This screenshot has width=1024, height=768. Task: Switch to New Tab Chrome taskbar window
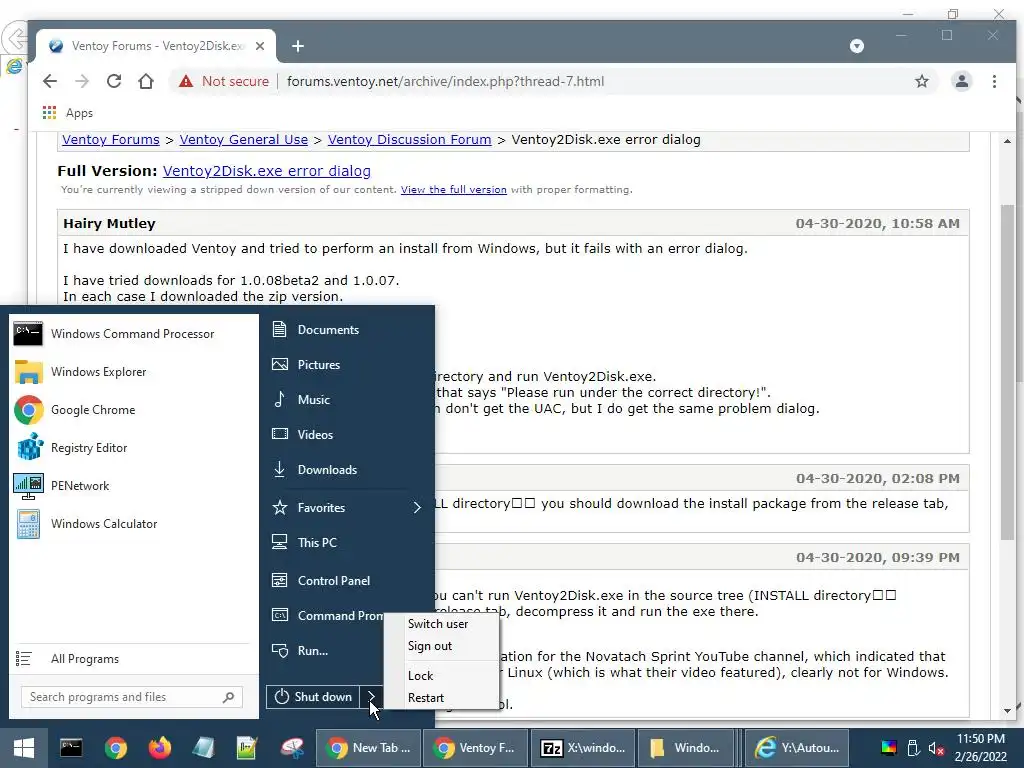(x=369, y=748)
